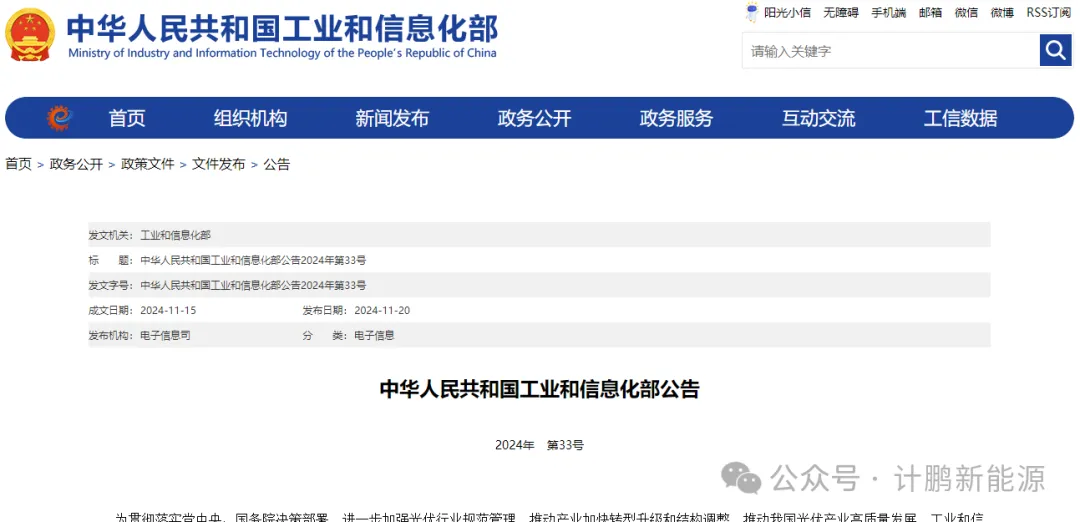Click the gear icon in the navigation bar
This screenshot has height=522, width=1080.
pyautogui.click(x=60, y=118)
